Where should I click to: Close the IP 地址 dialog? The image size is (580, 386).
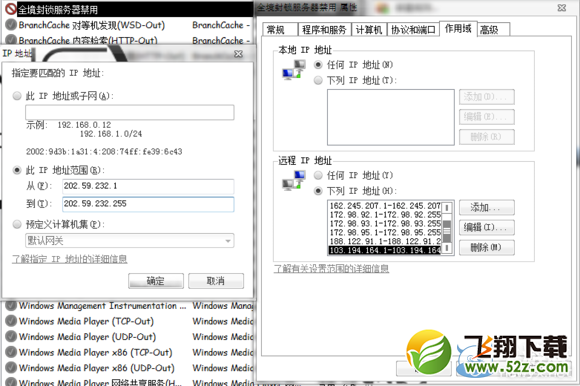239,54
